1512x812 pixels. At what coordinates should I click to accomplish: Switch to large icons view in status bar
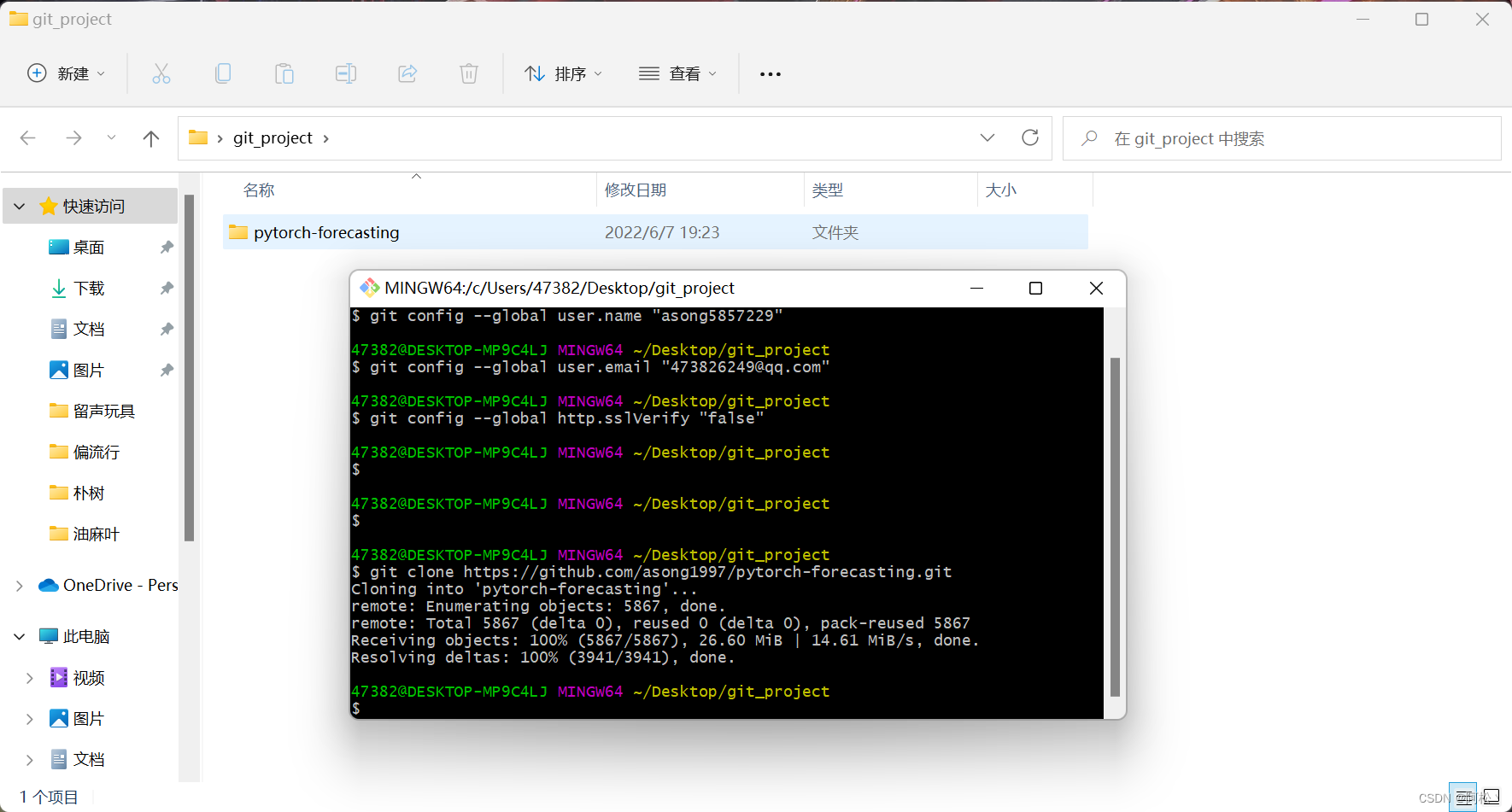[x=1491, y=797]
